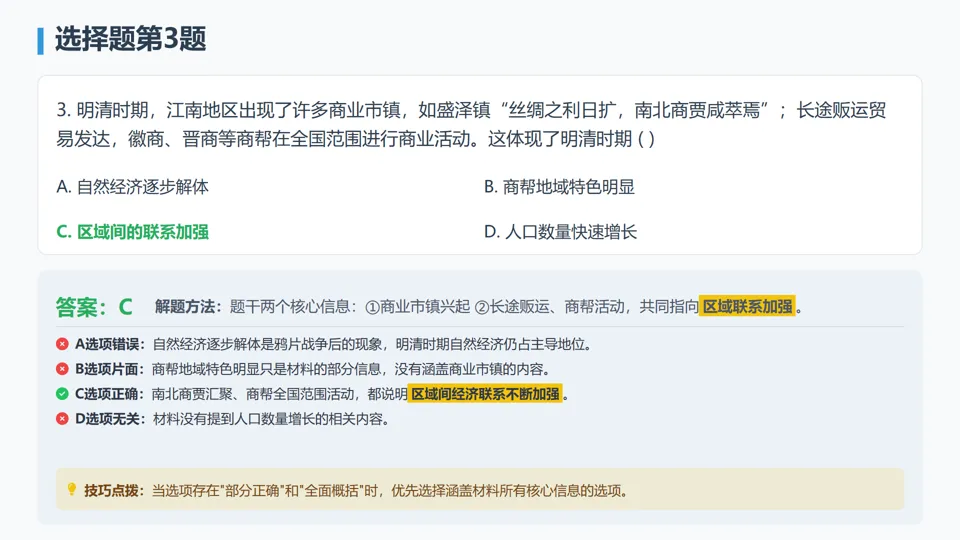Select option C 区域间的联系加强
Viewport: 960px width, 540px height.
point(132,232)
